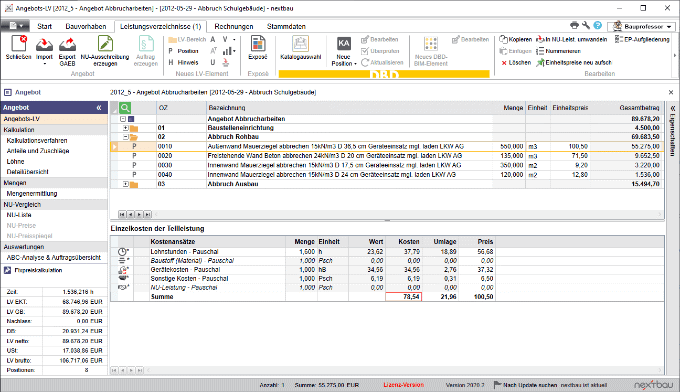Click the KA Neue Position icon
This screenshot has width=680, height=392.
point(344,44)
